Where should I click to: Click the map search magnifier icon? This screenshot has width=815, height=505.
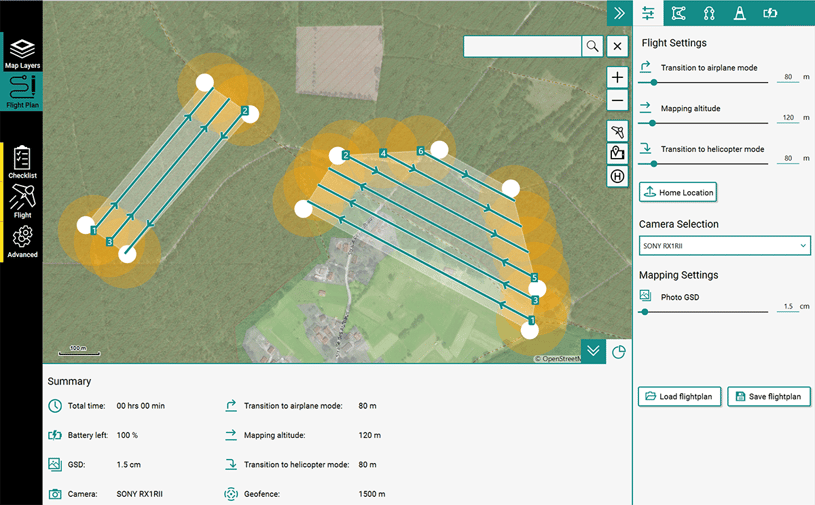pos(593,46)
